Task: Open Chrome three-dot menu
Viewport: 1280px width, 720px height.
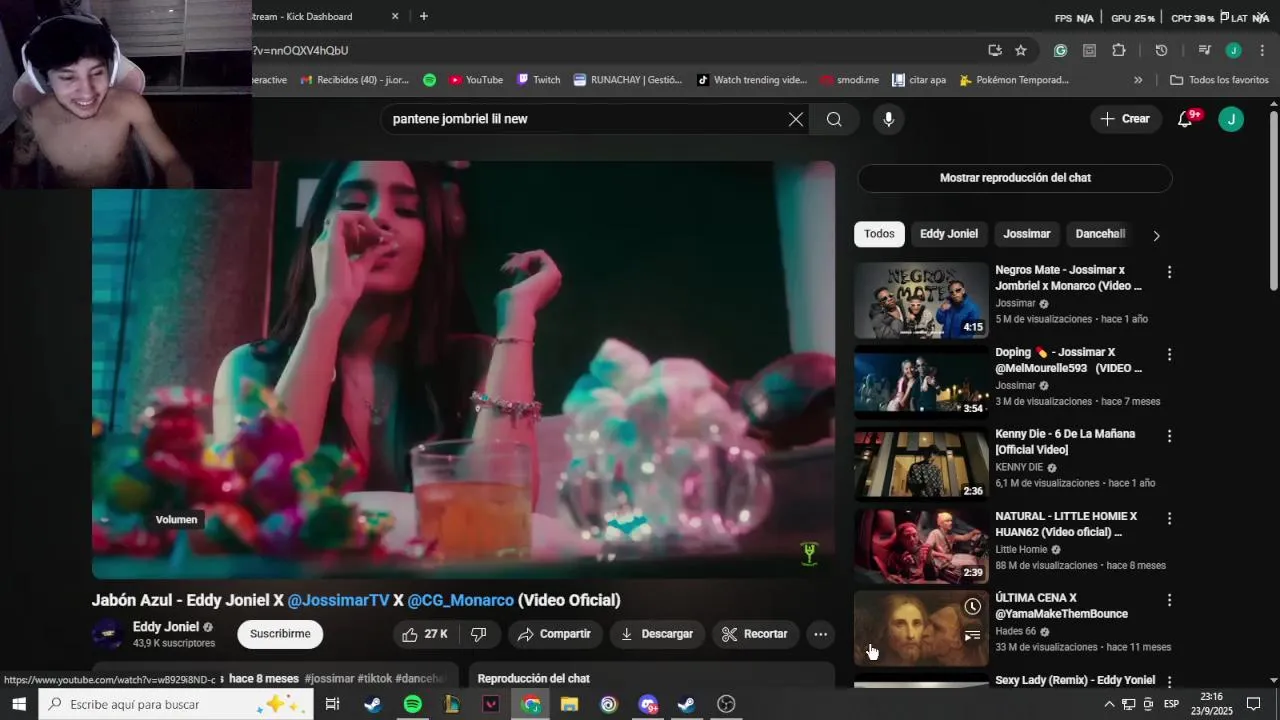Action: (x=1262, y=50)
